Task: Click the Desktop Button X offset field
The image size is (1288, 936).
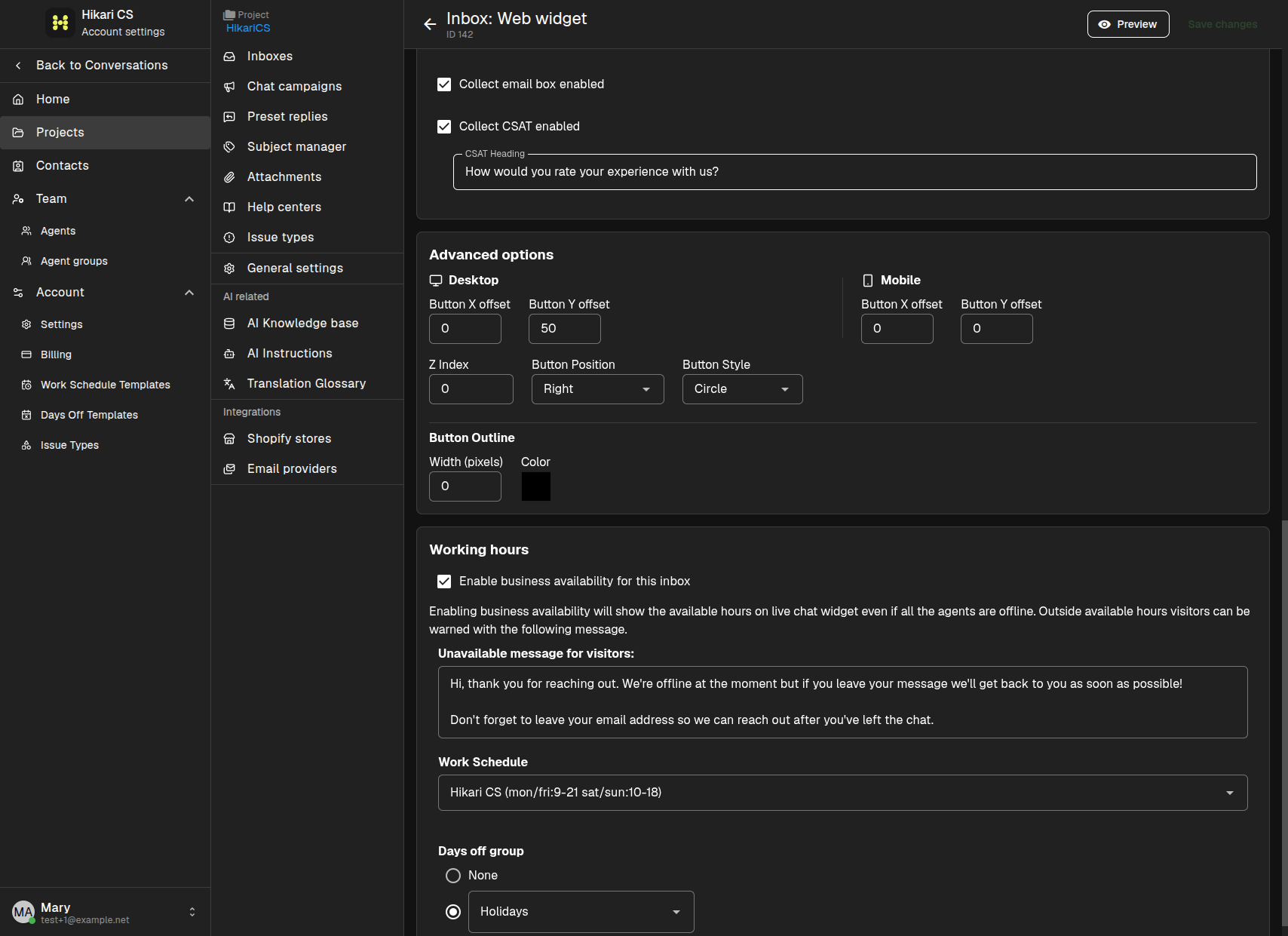Action: [x=465, y=329]
